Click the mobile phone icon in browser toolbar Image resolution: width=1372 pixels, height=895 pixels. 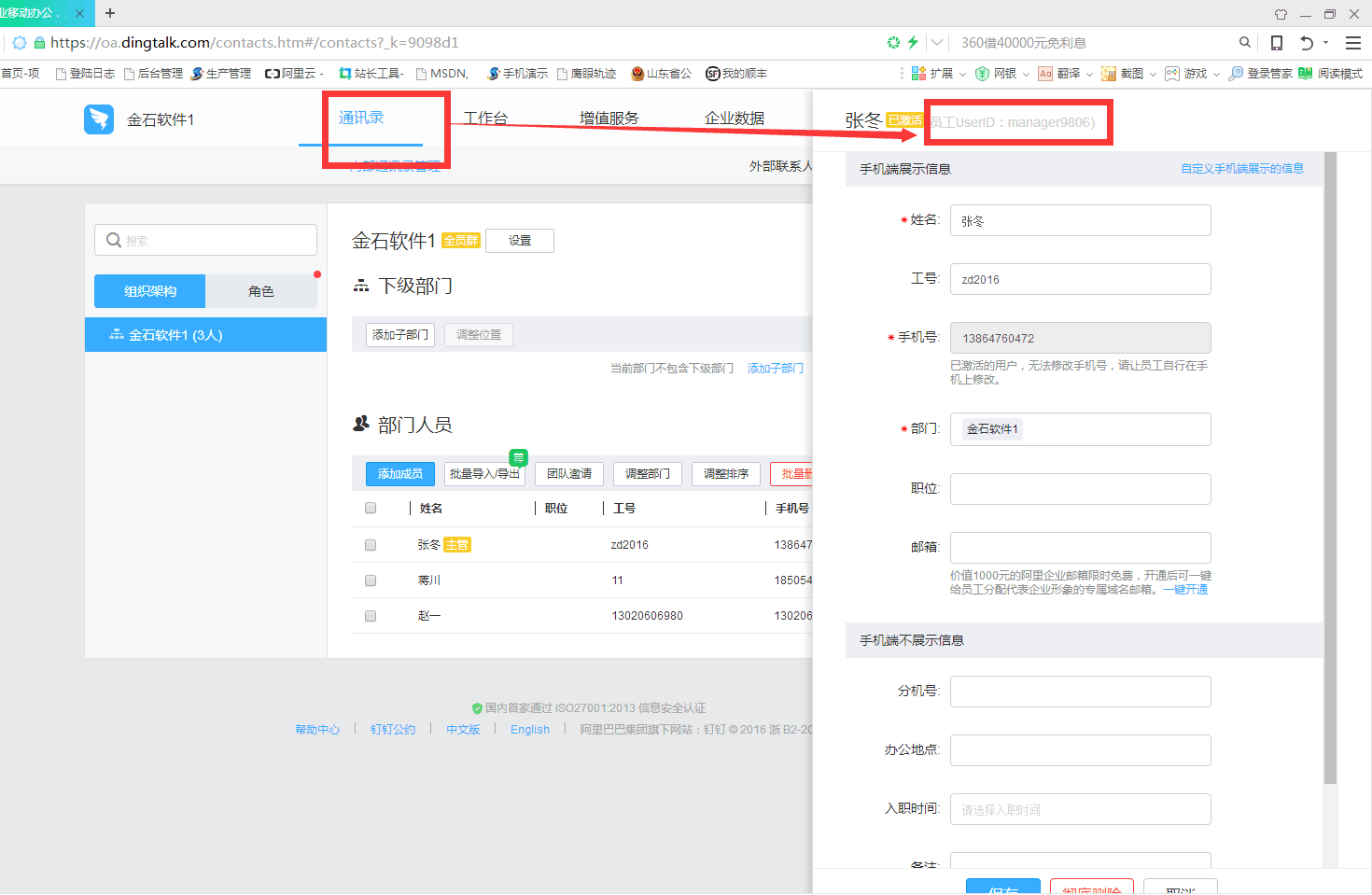(x=1277, y=43)
